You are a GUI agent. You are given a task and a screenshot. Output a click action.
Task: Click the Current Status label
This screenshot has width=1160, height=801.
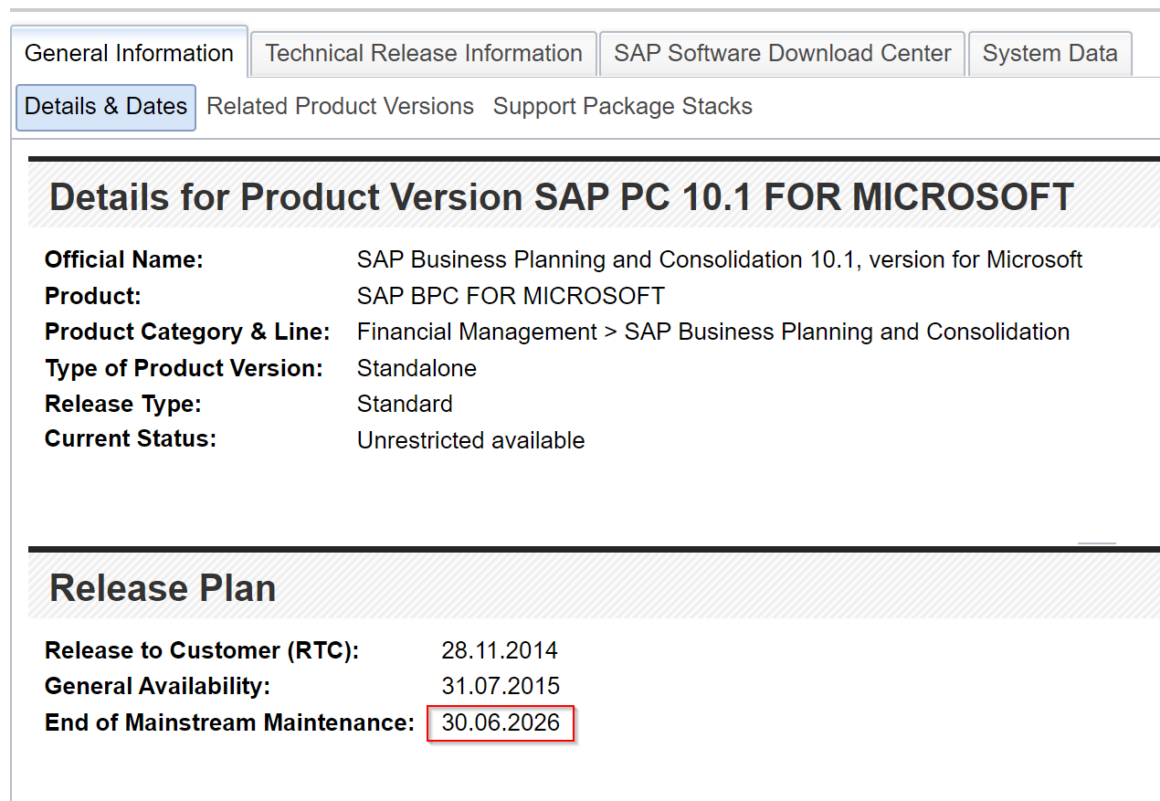(x=130, y=439)
